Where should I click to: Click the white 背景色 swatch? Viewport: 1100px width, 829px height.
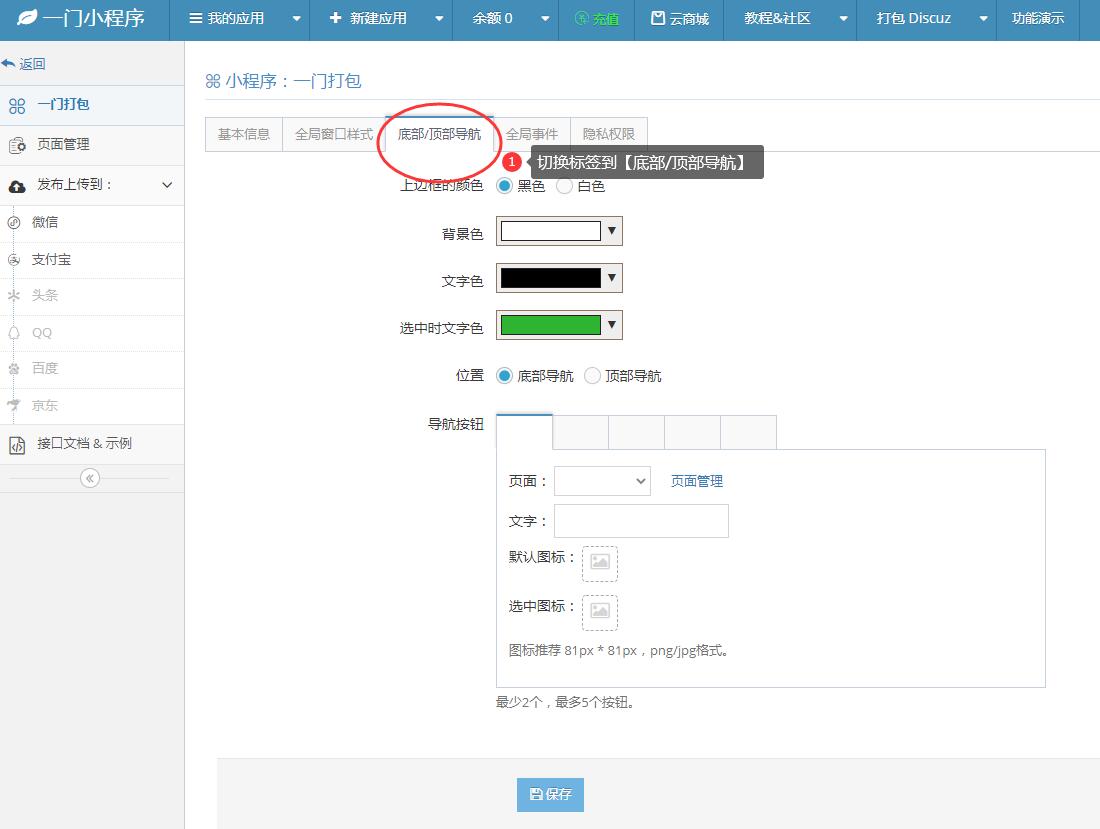point(551,231)
